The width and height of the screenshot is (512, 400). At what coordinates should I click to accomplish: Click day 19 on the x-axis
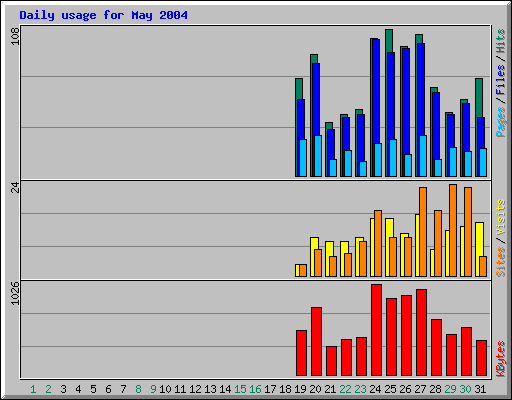(x=300, y=389)
